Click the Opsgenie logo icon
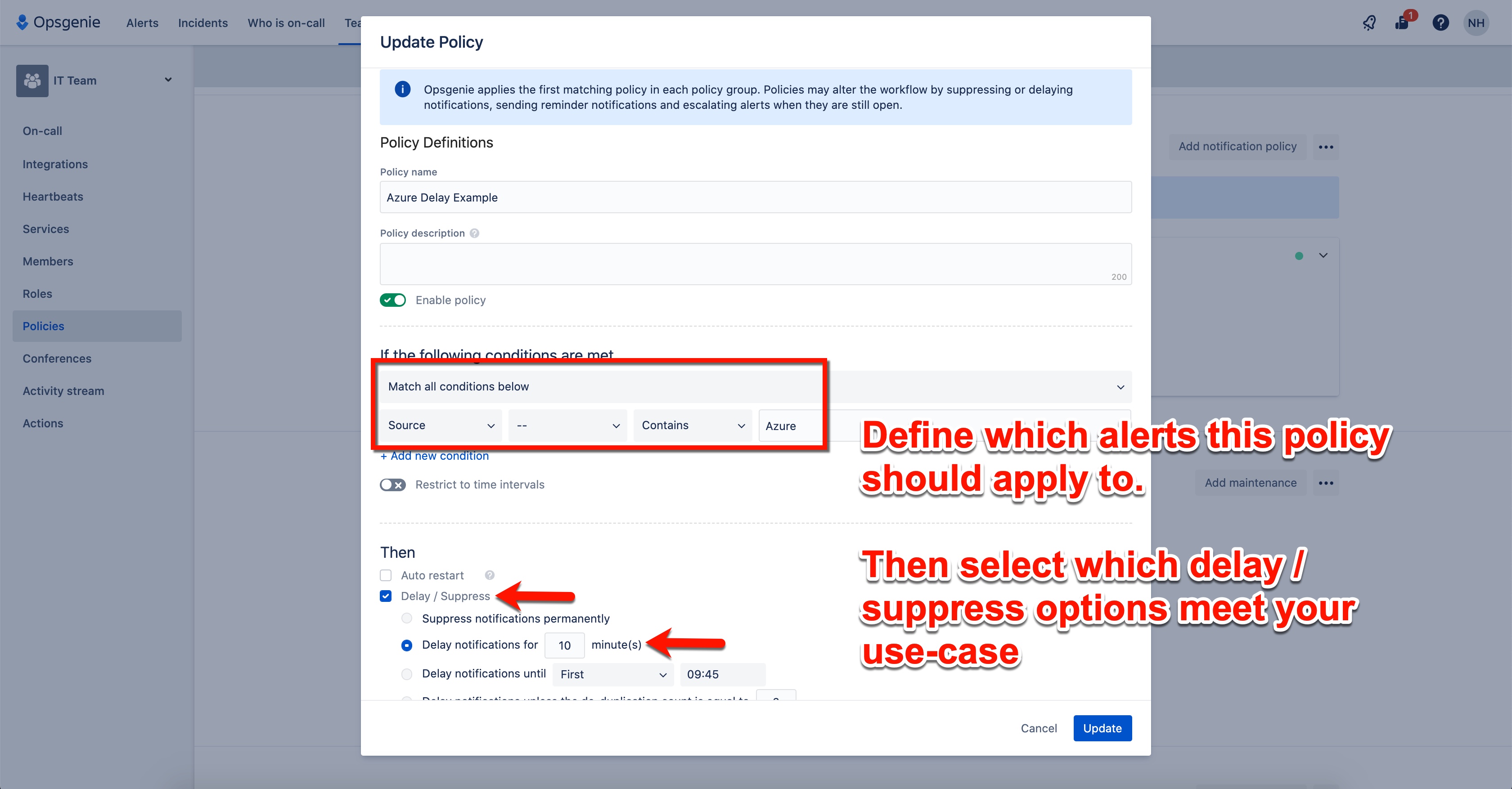The width and height of the screenshot is (1512, 789). point(22,22)
